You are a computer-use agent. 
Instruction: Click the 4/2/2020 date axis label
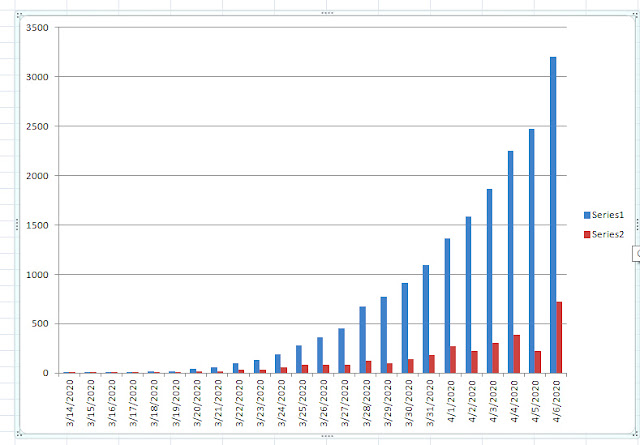(x=473, y=401)
